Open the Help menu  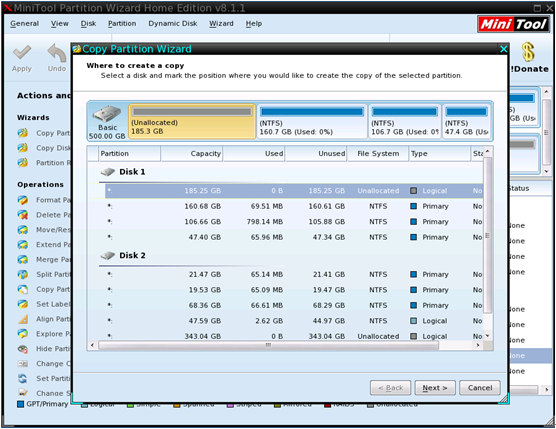(x=254, y=24)
